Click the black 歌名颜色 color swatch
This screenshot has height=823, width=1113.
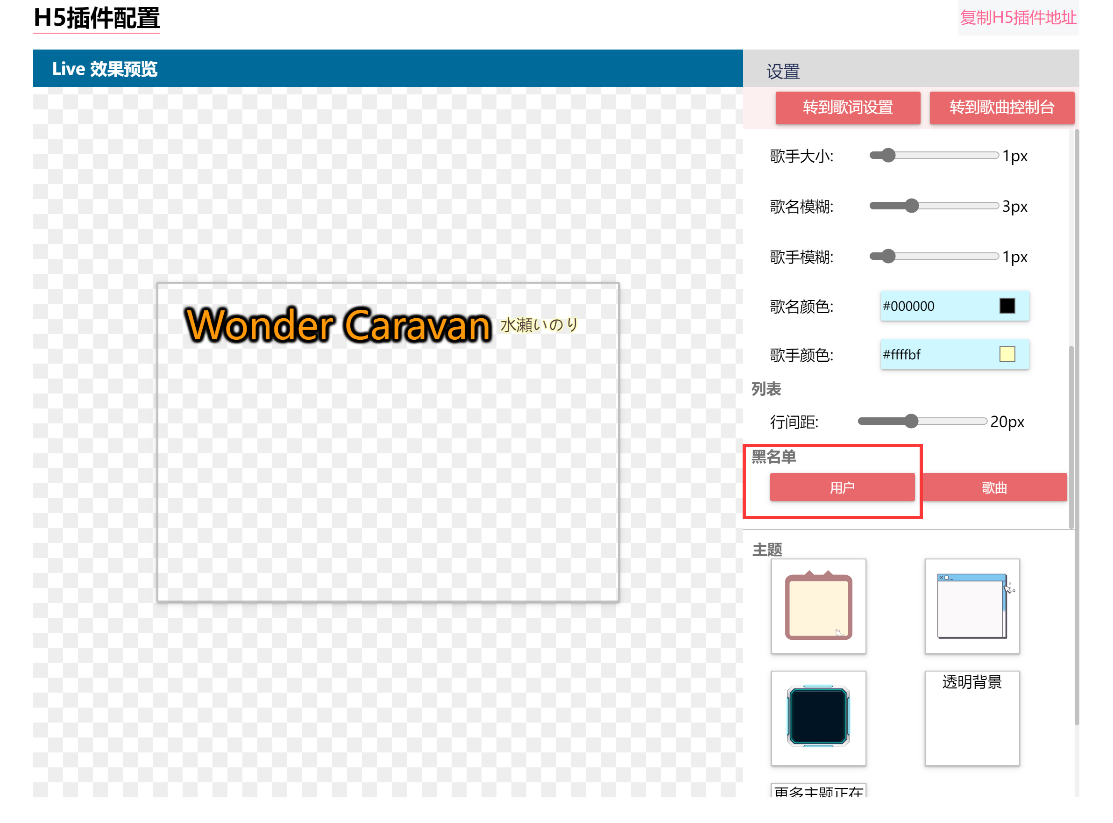click(x=1007, y=306)
